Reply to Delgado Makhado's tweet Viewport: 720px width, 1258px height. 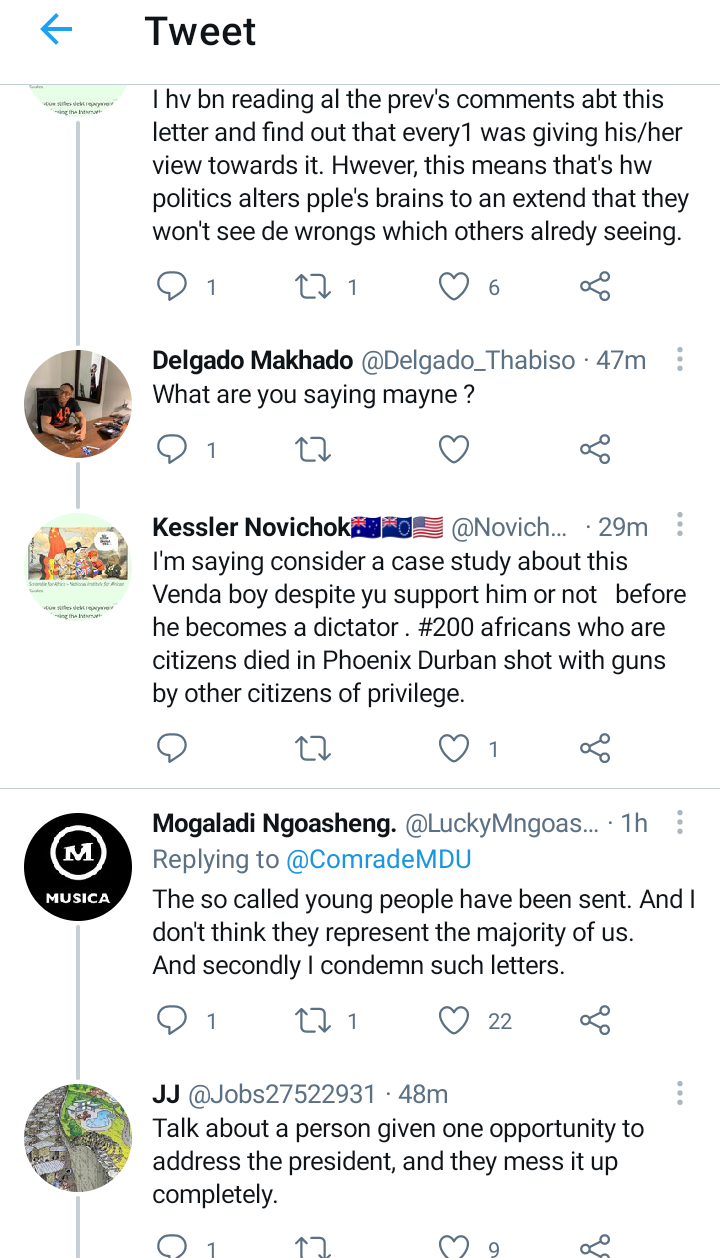coord(173,450)
